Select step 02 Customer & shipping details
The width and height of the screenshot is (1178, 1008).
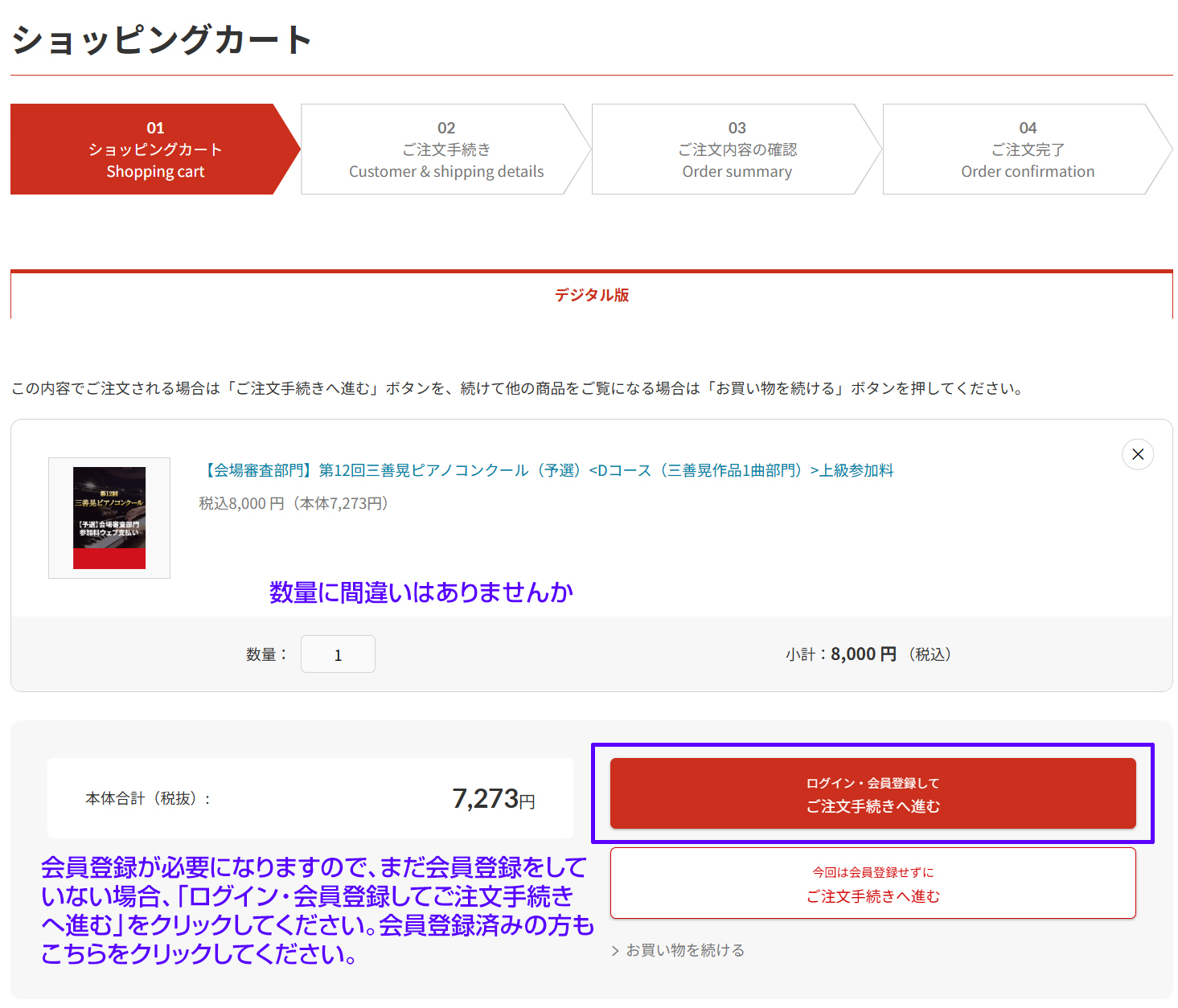pos(445,150)
